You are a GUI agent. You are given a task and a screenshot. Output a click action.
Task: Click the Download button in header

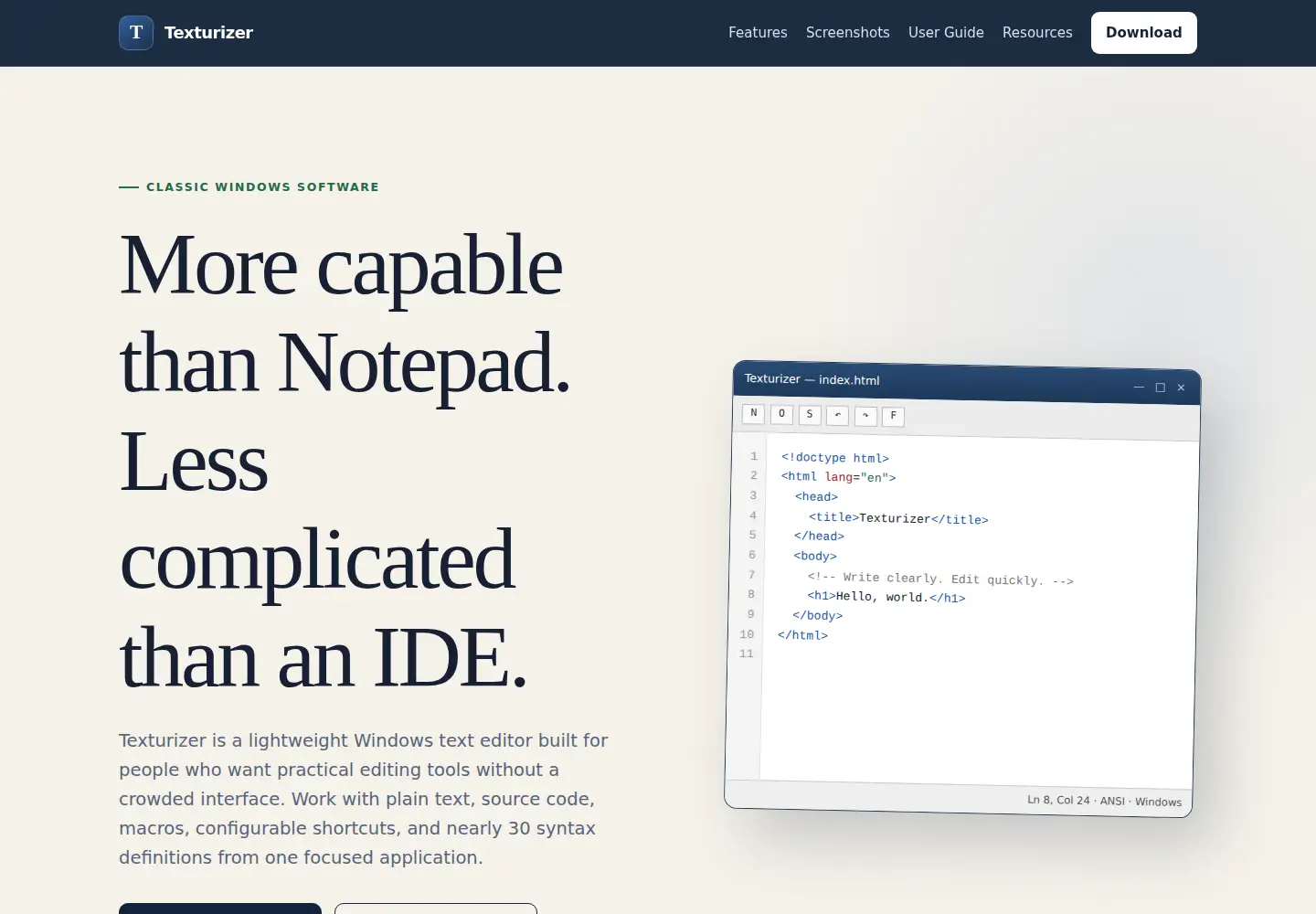[x=1144, y=33]
